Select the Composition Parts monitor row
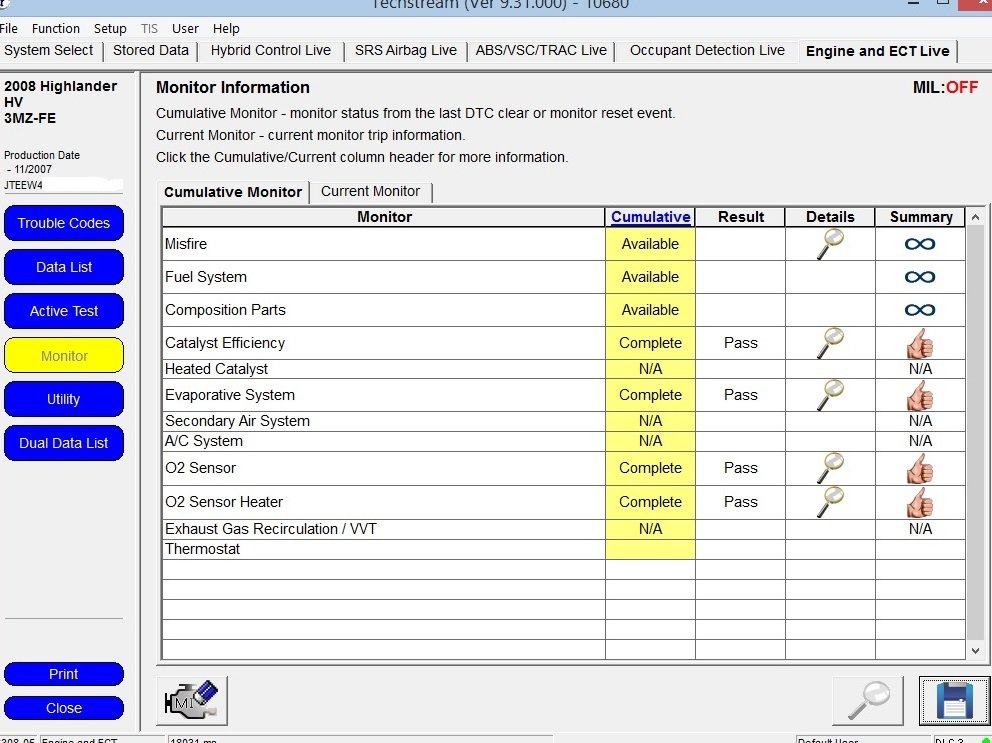 point(564,310)
